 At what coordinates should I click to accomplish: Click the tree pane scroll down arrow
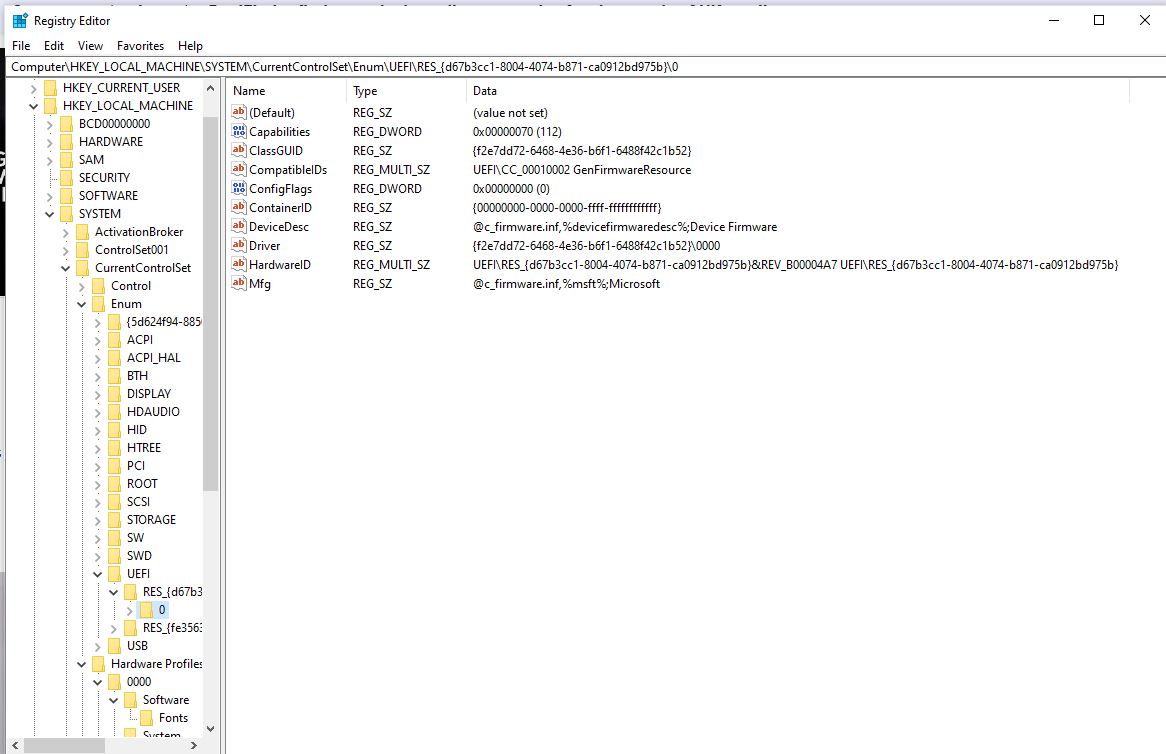click(x=210, y=729)
